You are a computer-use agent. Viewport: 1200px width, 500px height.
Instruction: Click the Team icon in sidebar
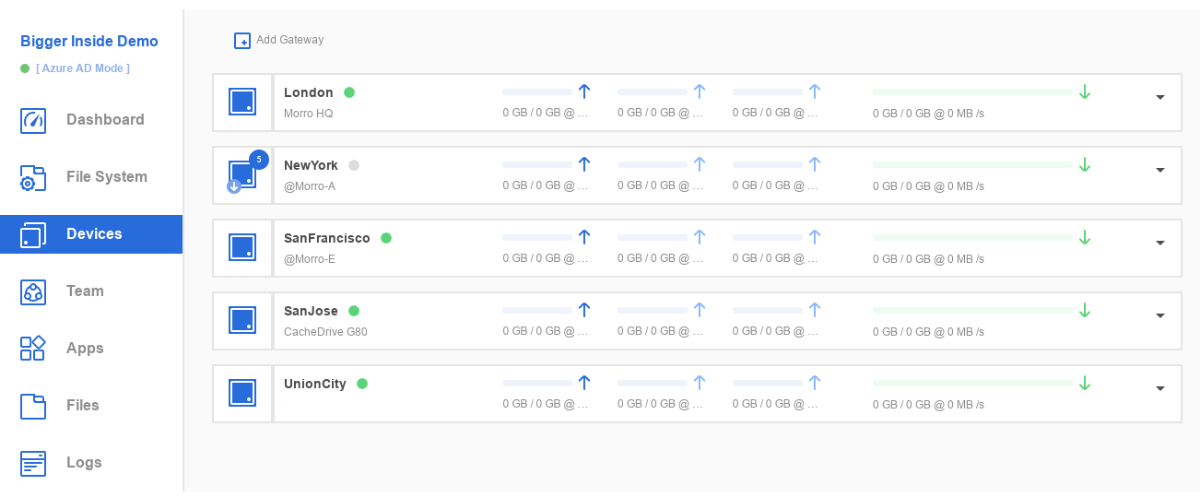pyautogui.click(x=33, y=291)
